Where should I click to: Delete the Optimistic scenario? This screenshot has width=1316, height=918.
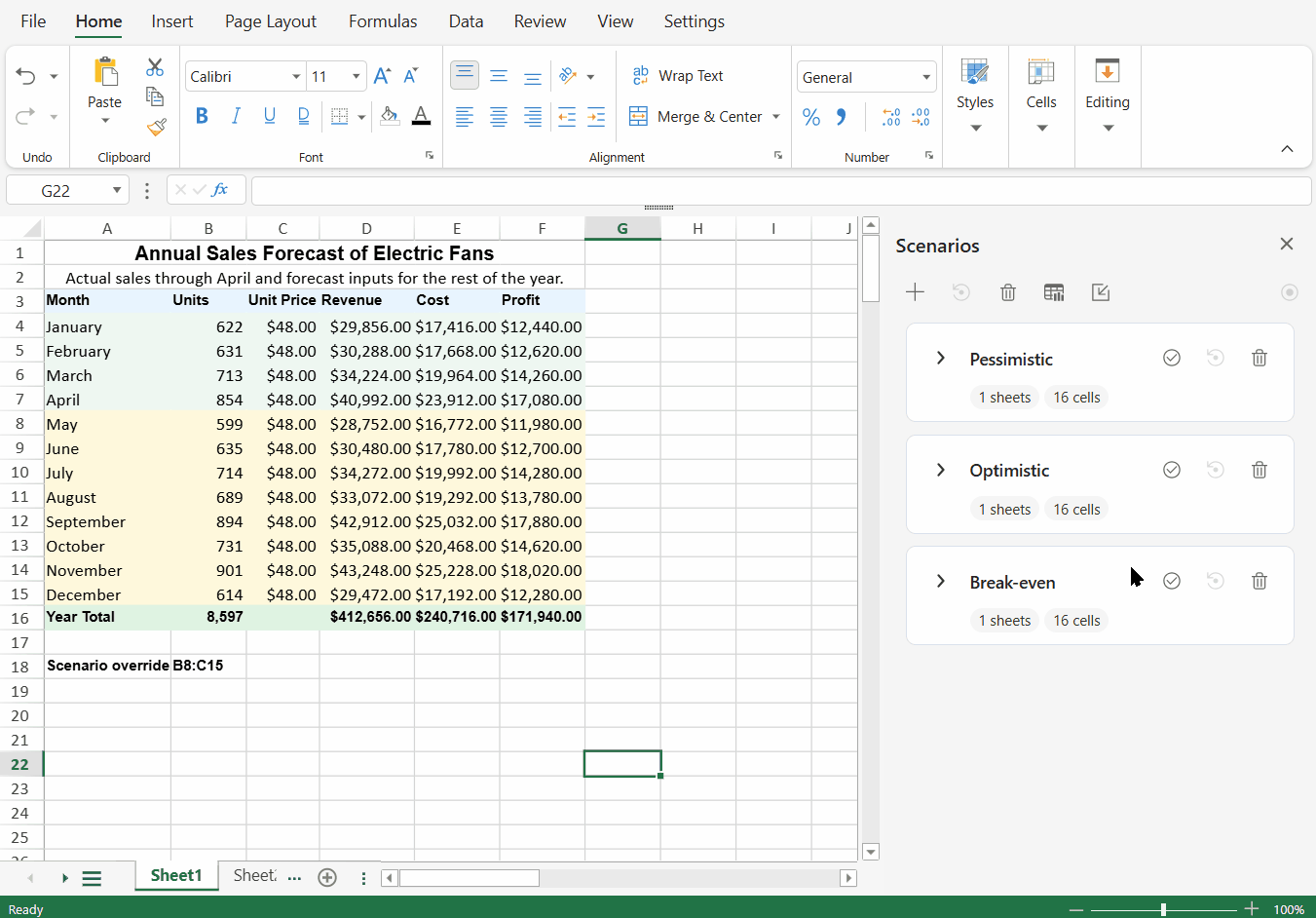point(1260,470)
